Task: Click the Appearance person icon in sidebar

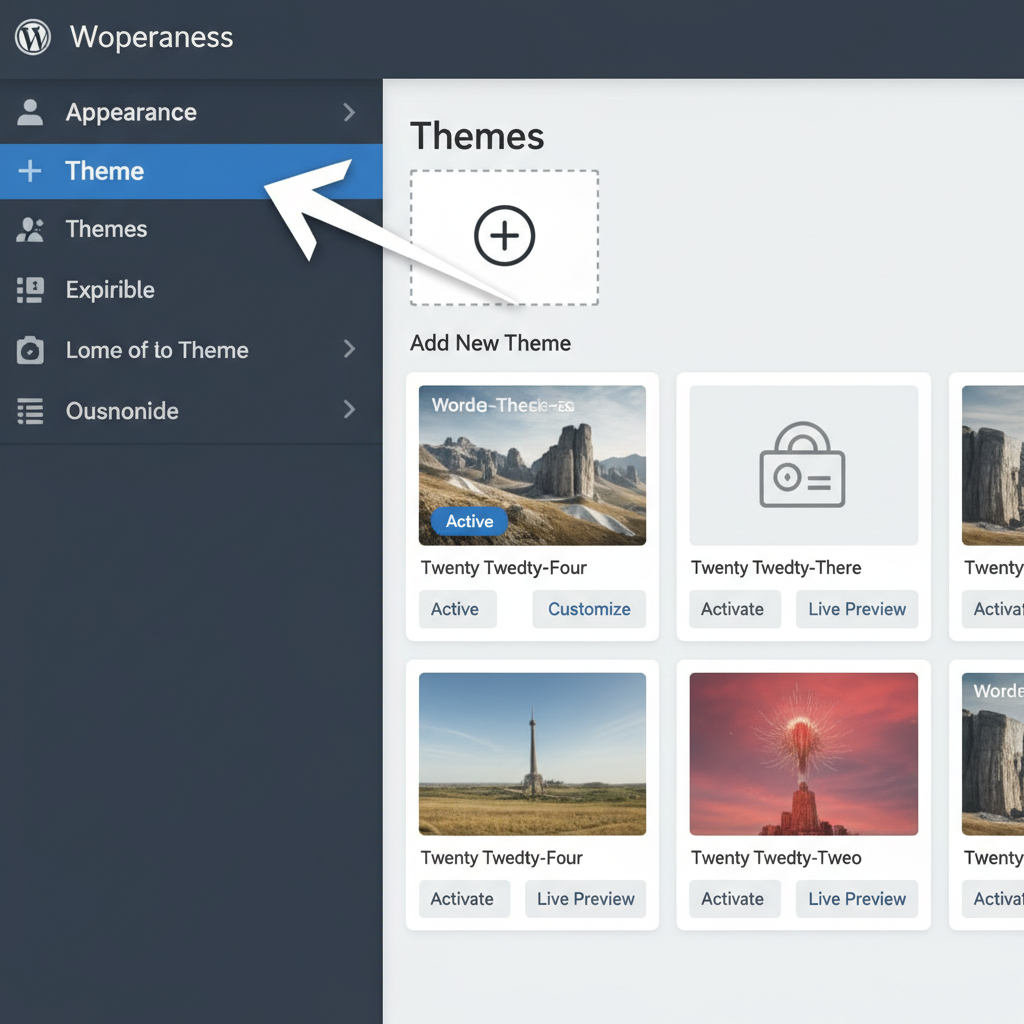Action: pos(31,112)
